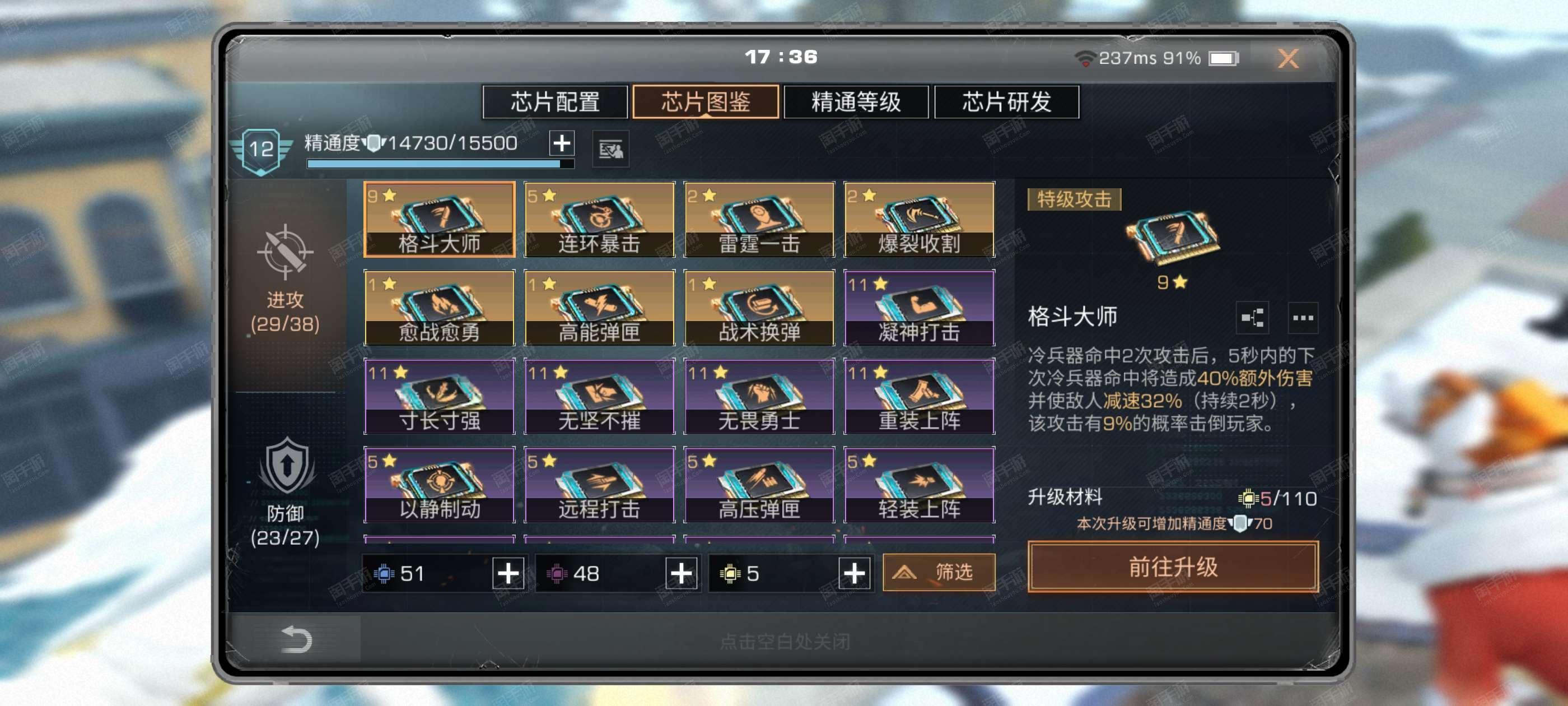Open the chip relationship tree icon
Screen dimensions: 1568x706
coord(1252,317)
